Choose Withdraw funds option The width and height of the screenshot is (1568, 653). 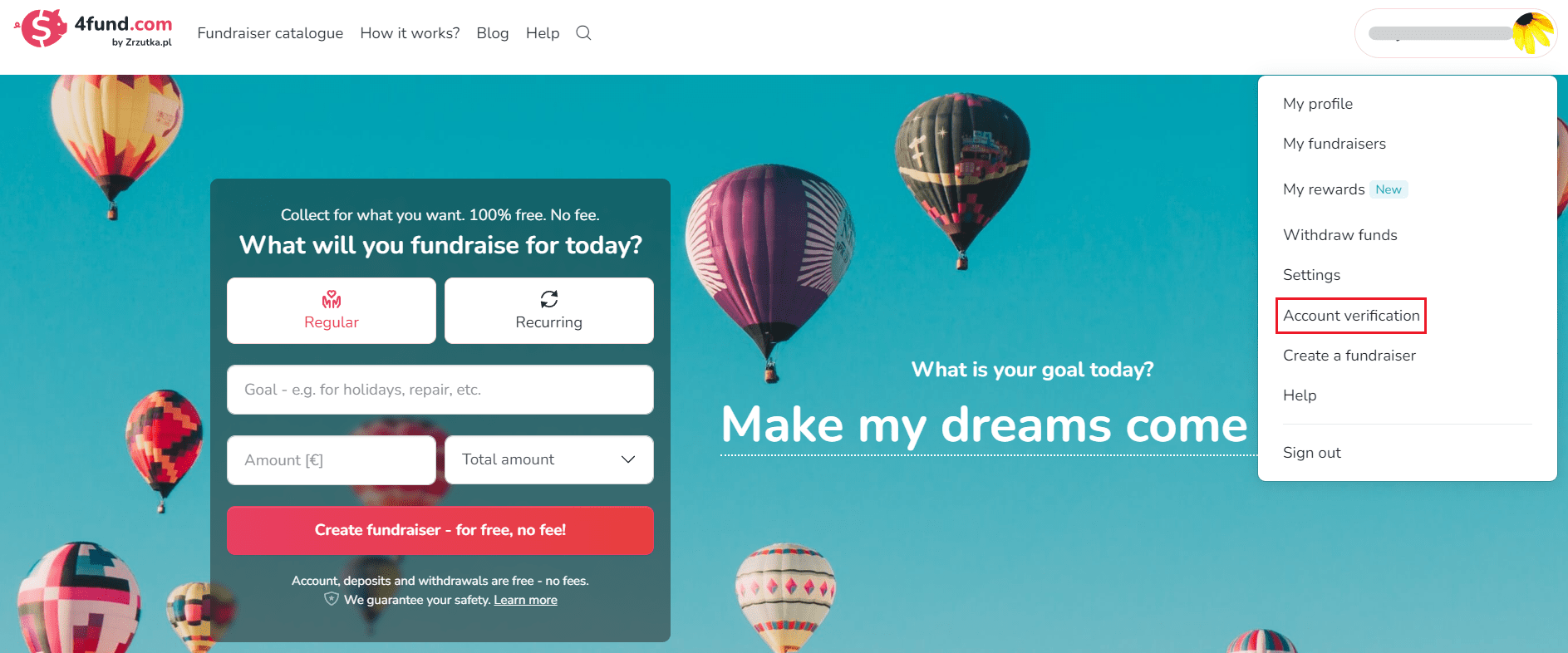[x=1340, y=235]
